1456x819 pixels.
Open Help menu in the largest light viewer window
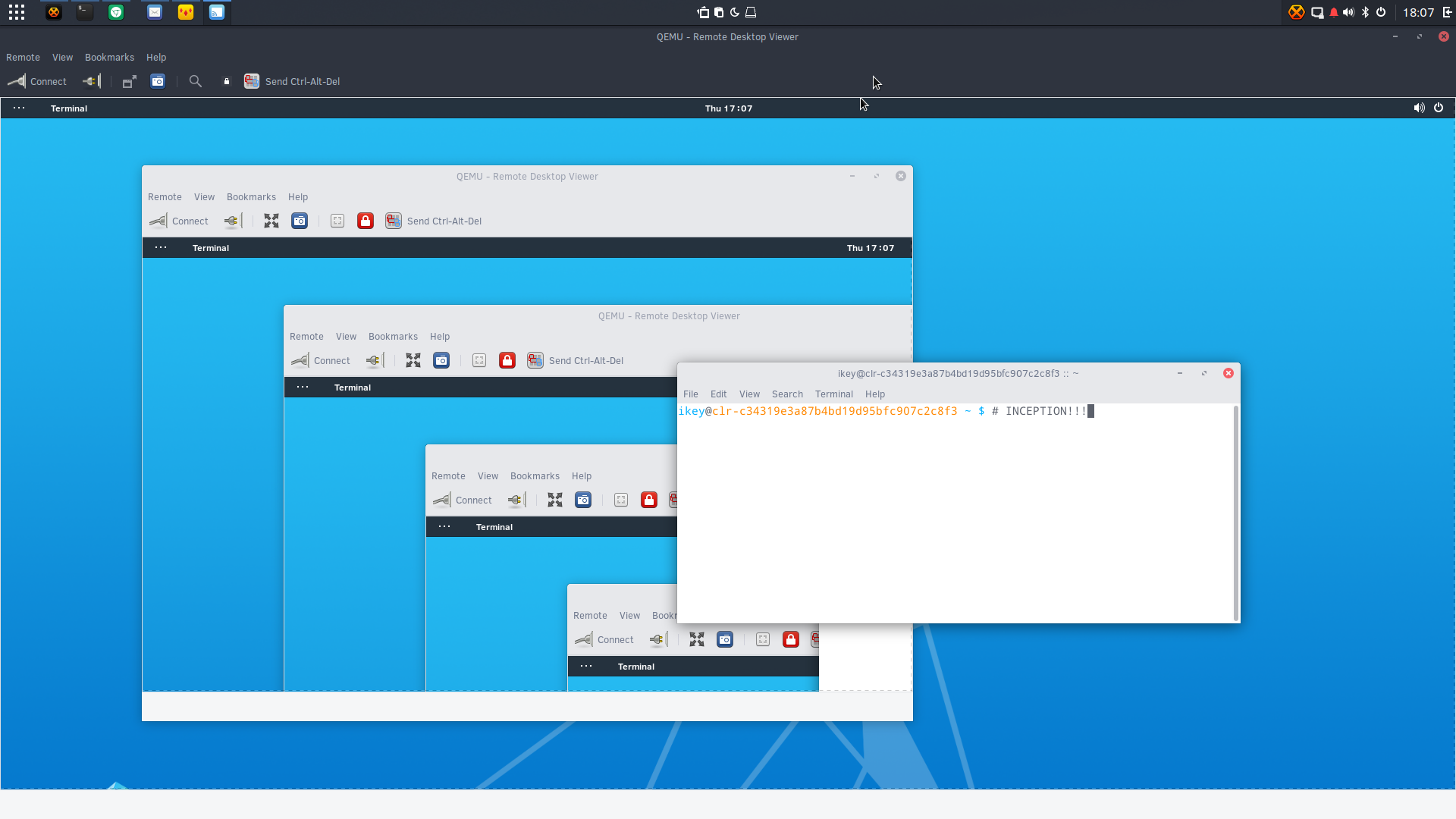(298, 197)
